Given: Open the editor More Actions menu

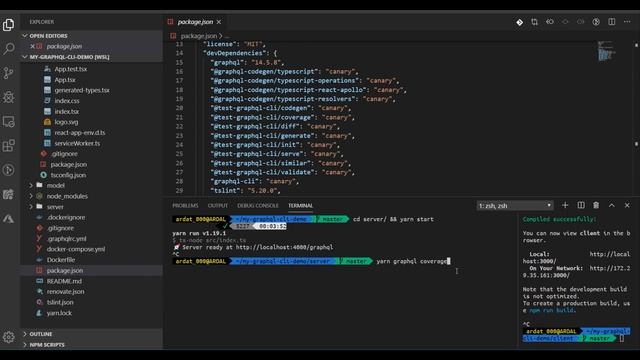Looking at the screenshot, I should point(627,22).
